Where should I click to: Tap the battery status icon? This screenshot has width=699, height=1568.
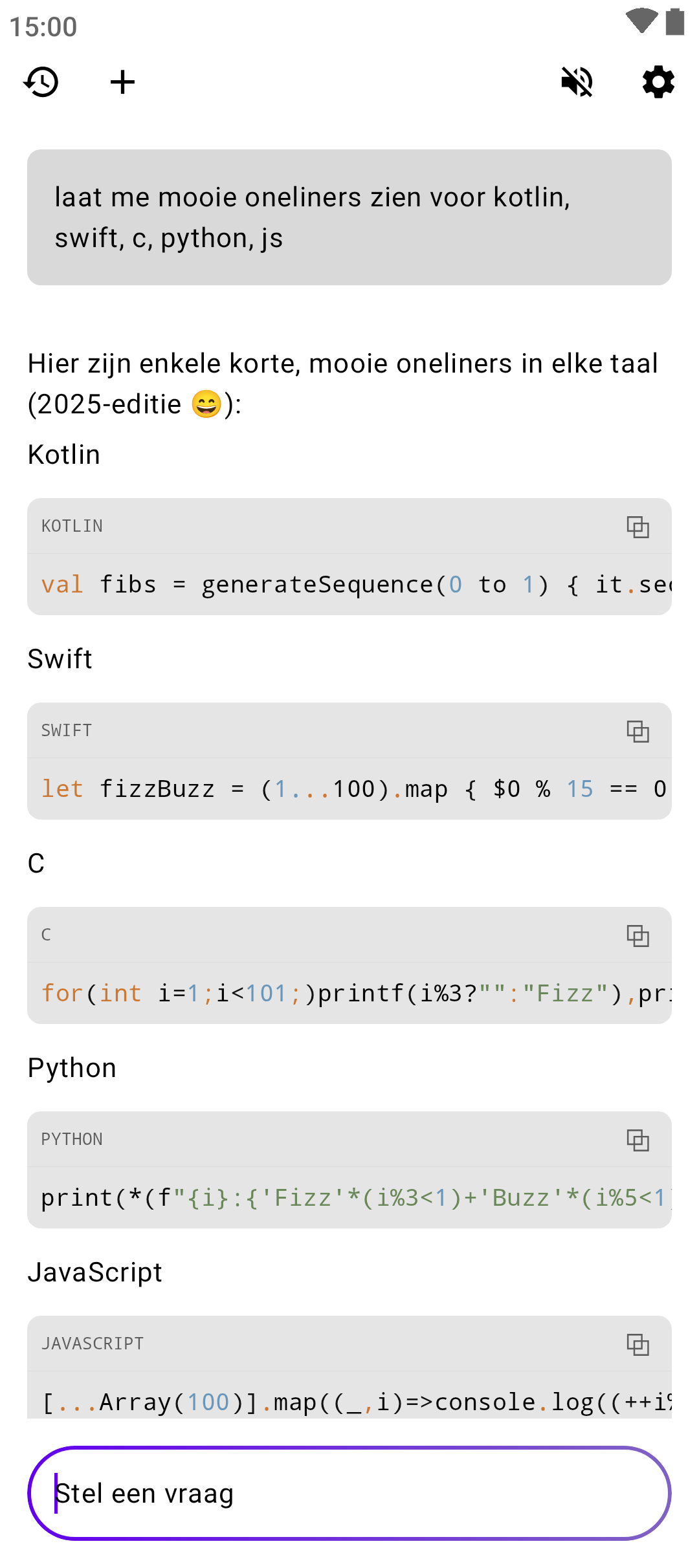point(675,21)
